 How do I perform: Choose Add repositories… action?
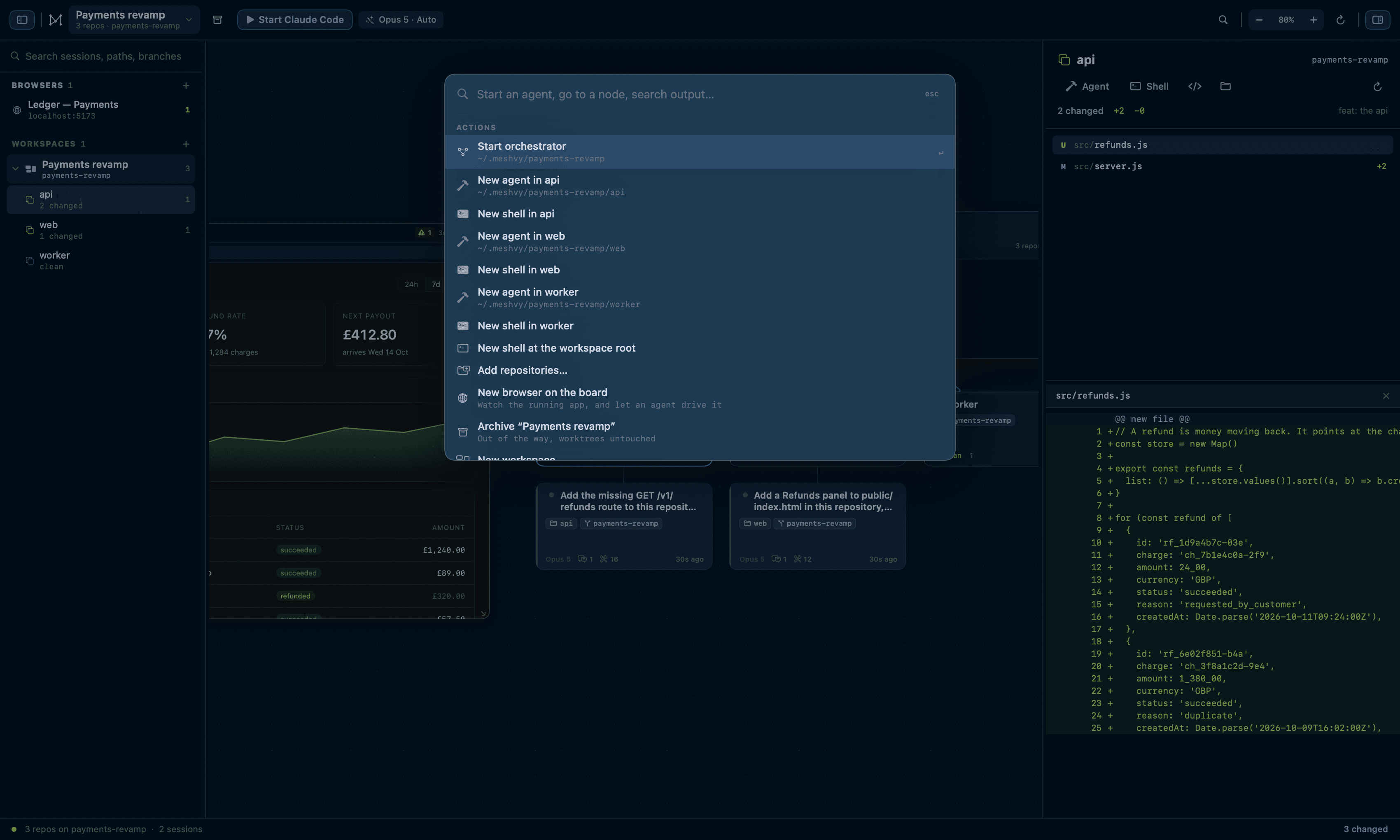(x=700, y=370)
